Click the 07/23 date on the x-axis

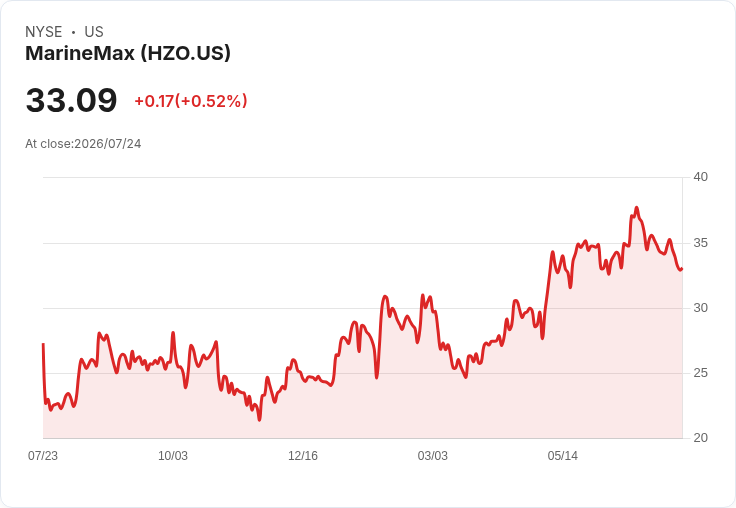43,456
